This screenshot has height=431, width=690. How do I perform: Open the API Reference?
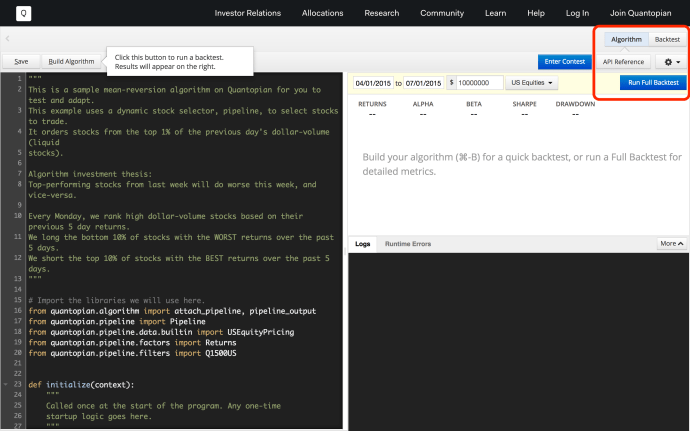623,62
